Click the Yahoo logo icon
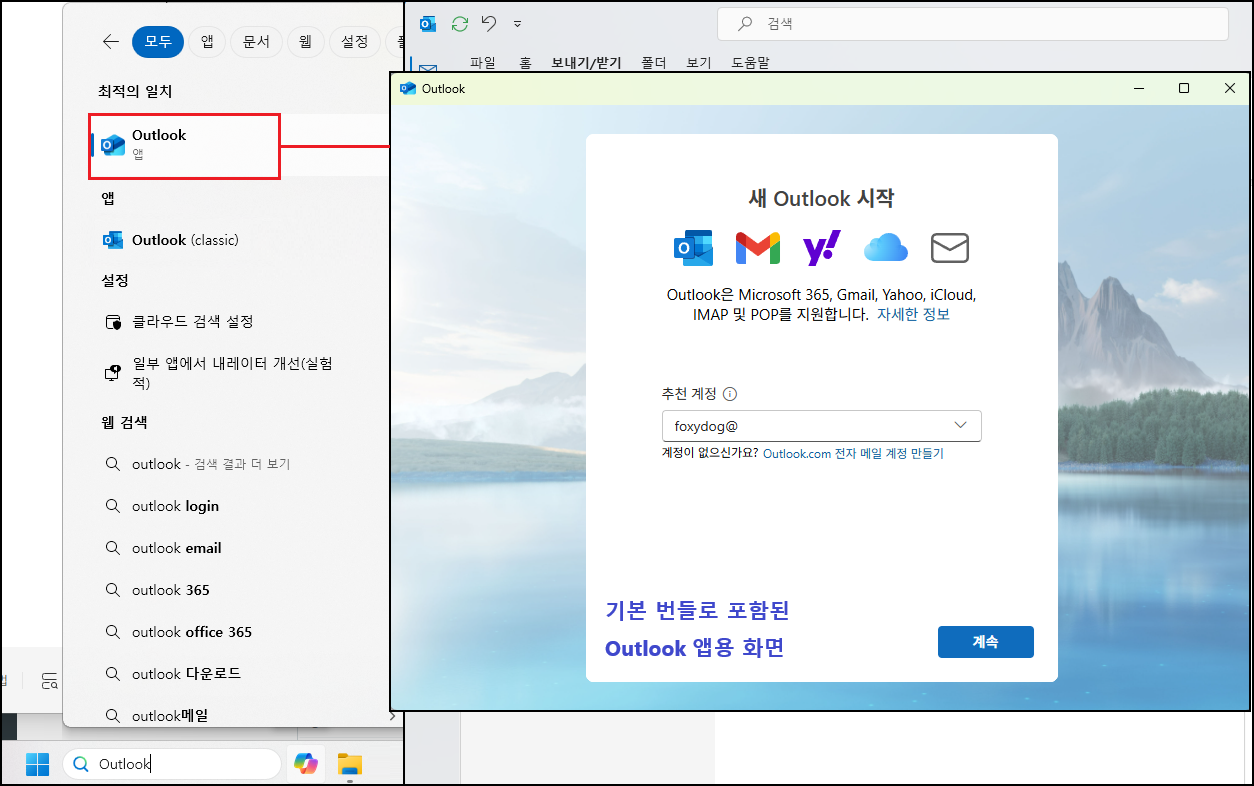Image resolution: width=1254 pixels, height=786 pixels. (x=822, y=248)
